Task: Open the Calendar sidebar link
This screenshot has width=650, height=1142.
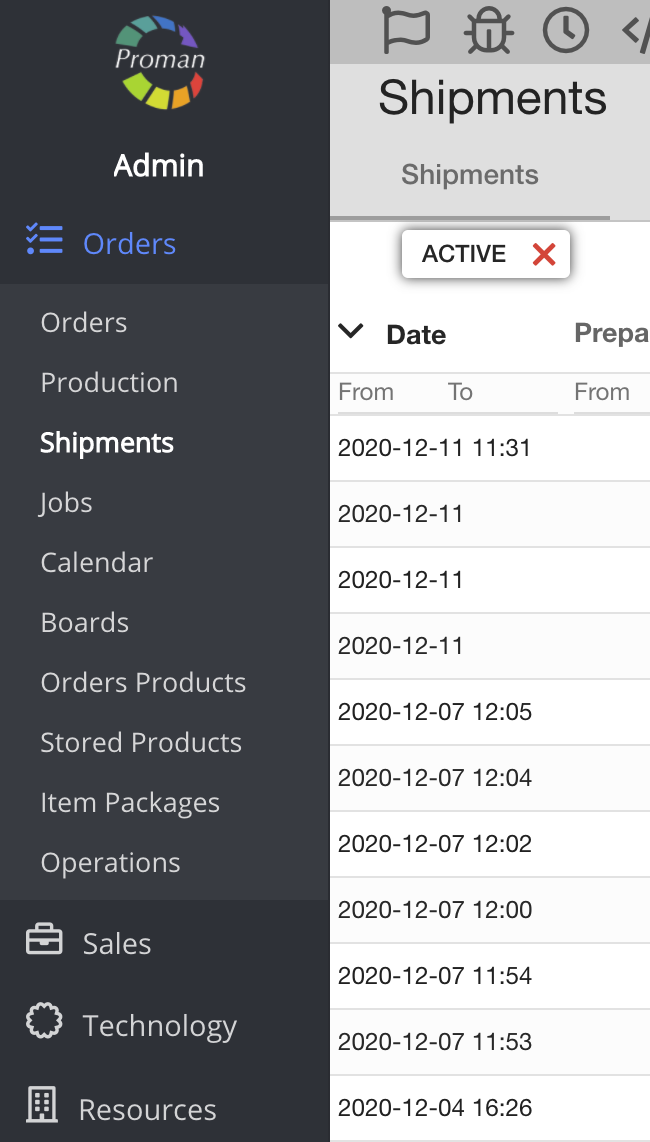Action: (x=97, y=562)
